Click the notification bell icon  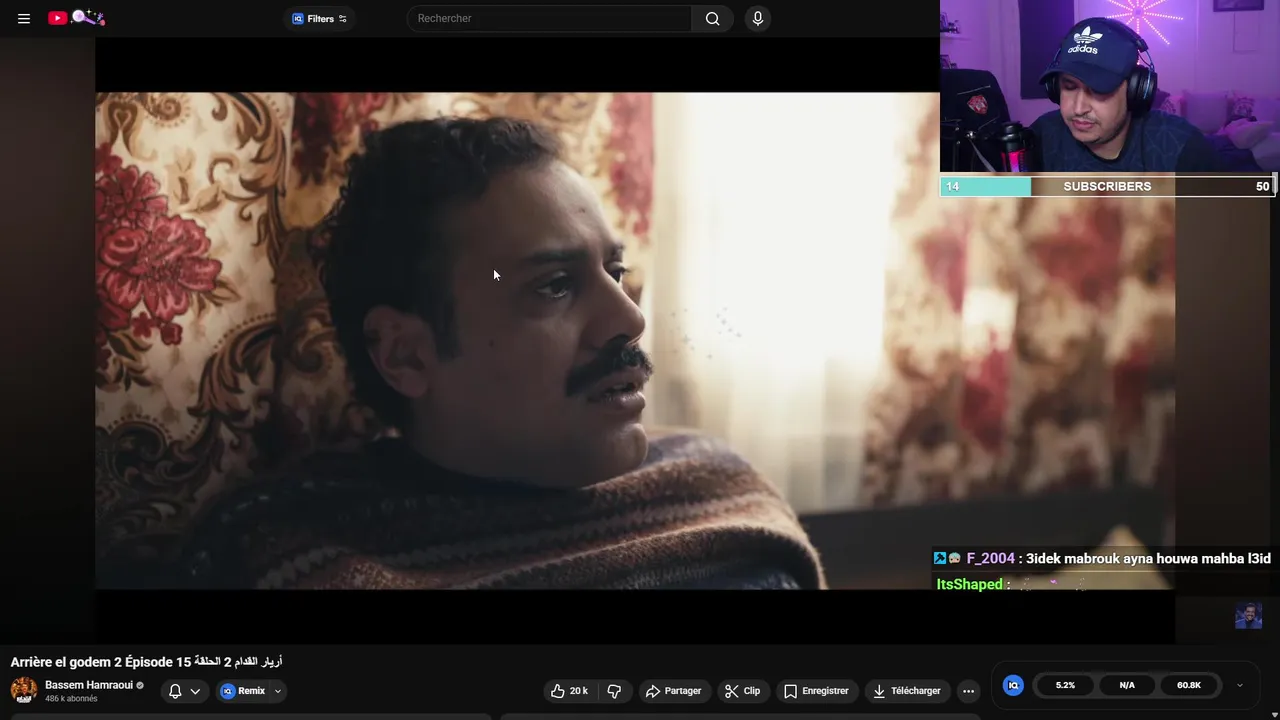175,691
